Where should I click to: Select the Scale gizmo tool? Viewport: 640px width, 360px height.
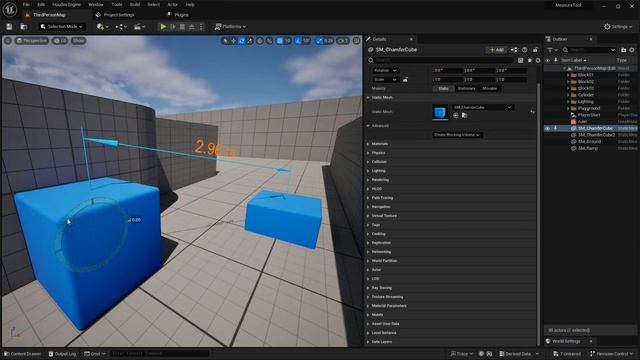[x=250, y=41]
